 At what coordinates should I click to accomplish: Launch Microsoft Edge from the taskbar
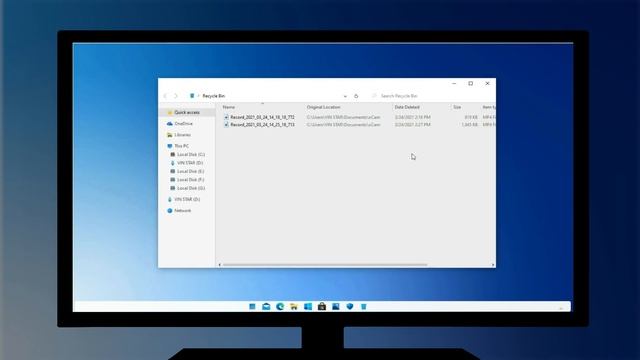coord(280,307)
